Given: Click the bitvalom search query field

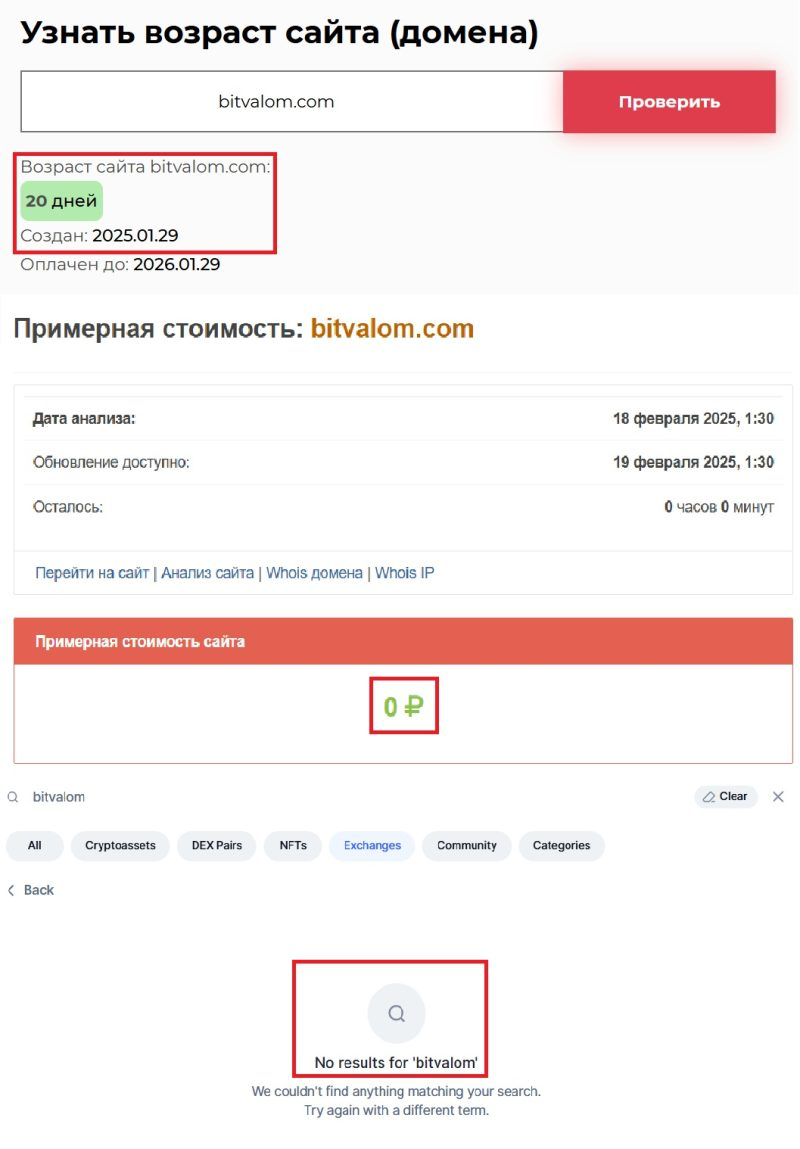Looking at the screenshot, I should tap(300, 797).
